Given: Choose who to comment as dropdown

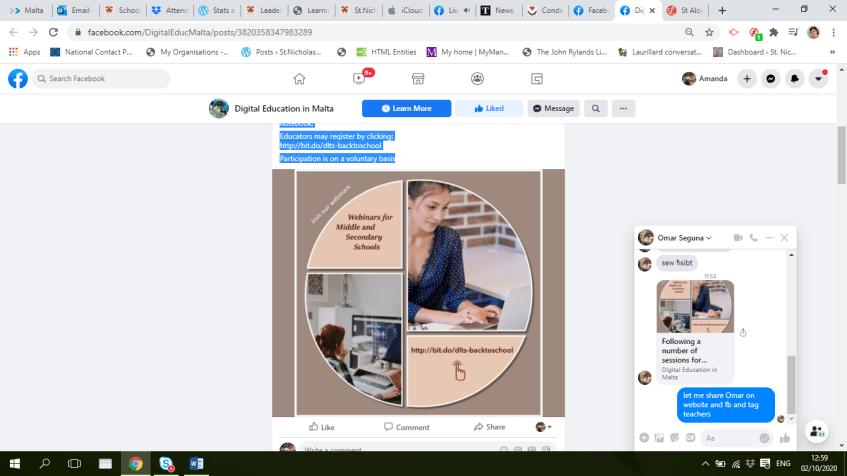Looking at the screenshot, I should 544,427.
